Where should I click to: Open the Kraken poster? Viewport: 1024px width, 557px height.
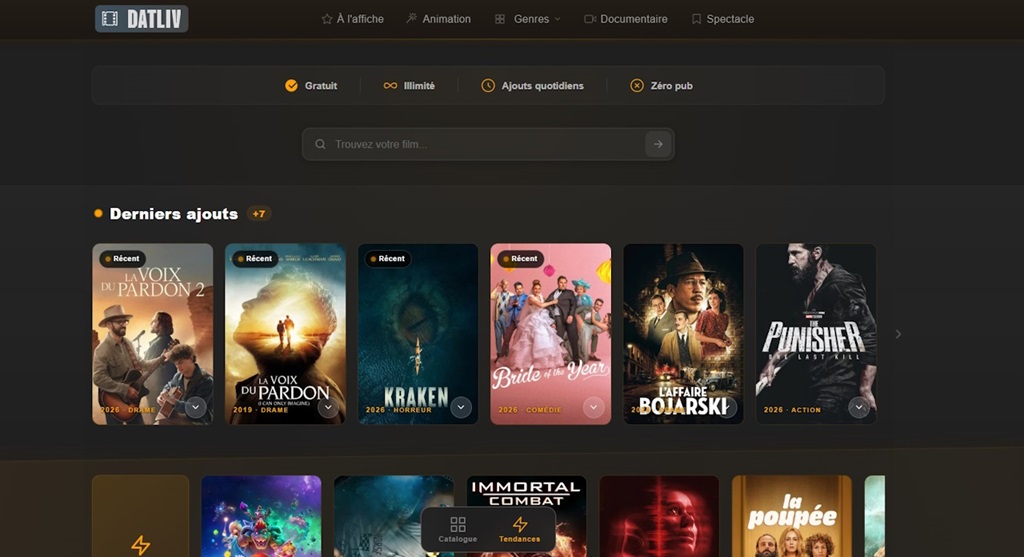coord(418,334)
